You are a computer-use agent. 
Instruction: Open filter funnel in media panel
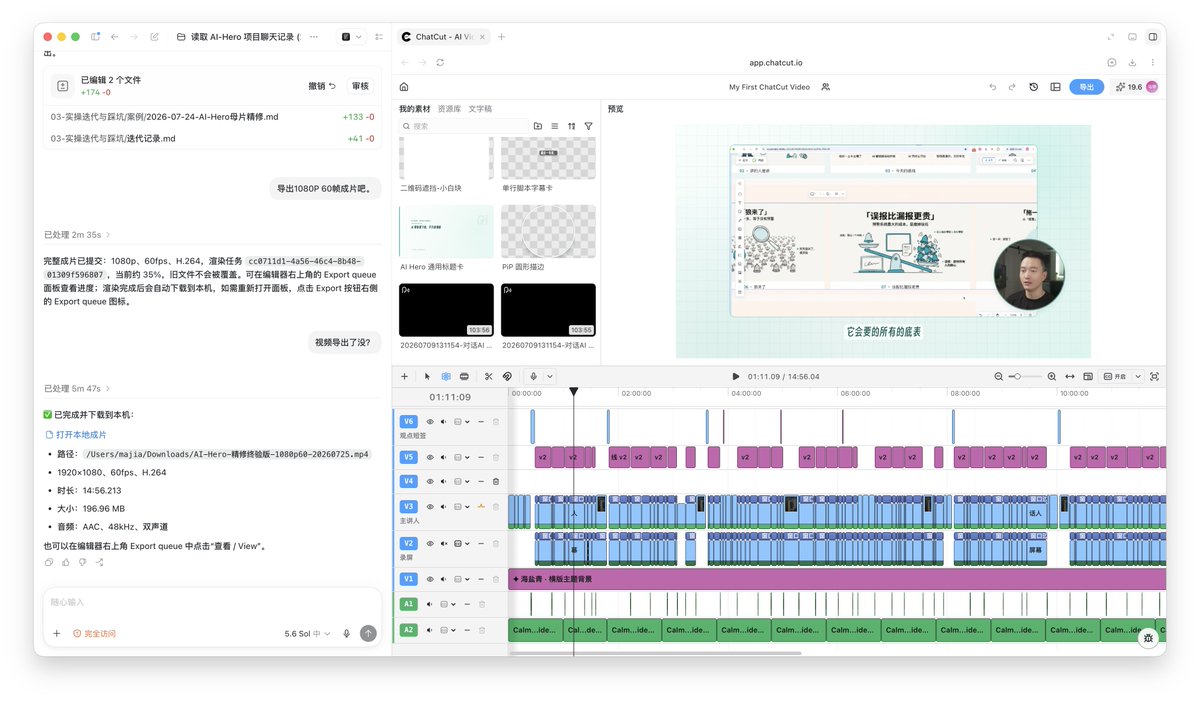point(588,126)
